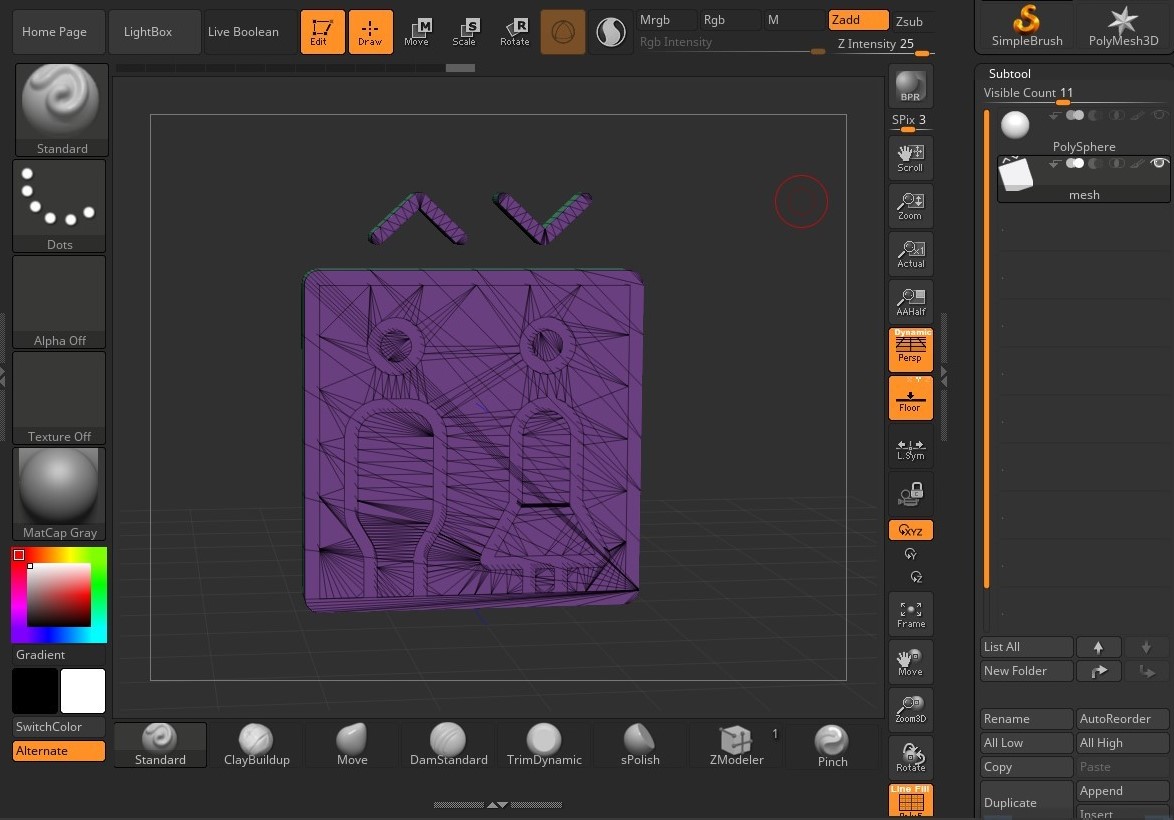The height and width of the screenshot is (820, 1174).
Task: Click the Zoom3D icon
Action: 910,709
